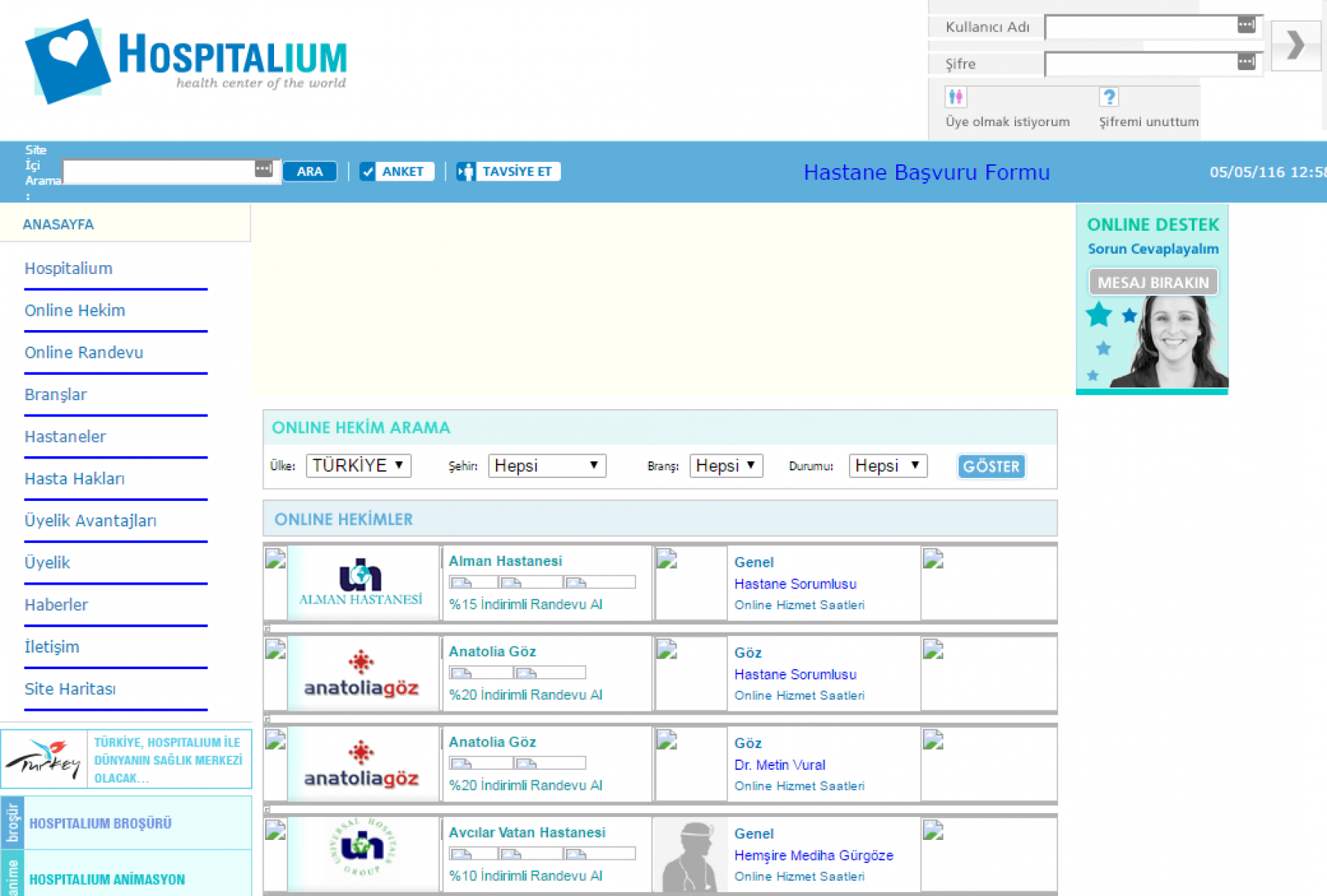Click the forgot password question mark icon
The width and height of the screenshot is (1327, 896).
(x=1108, y=97)
